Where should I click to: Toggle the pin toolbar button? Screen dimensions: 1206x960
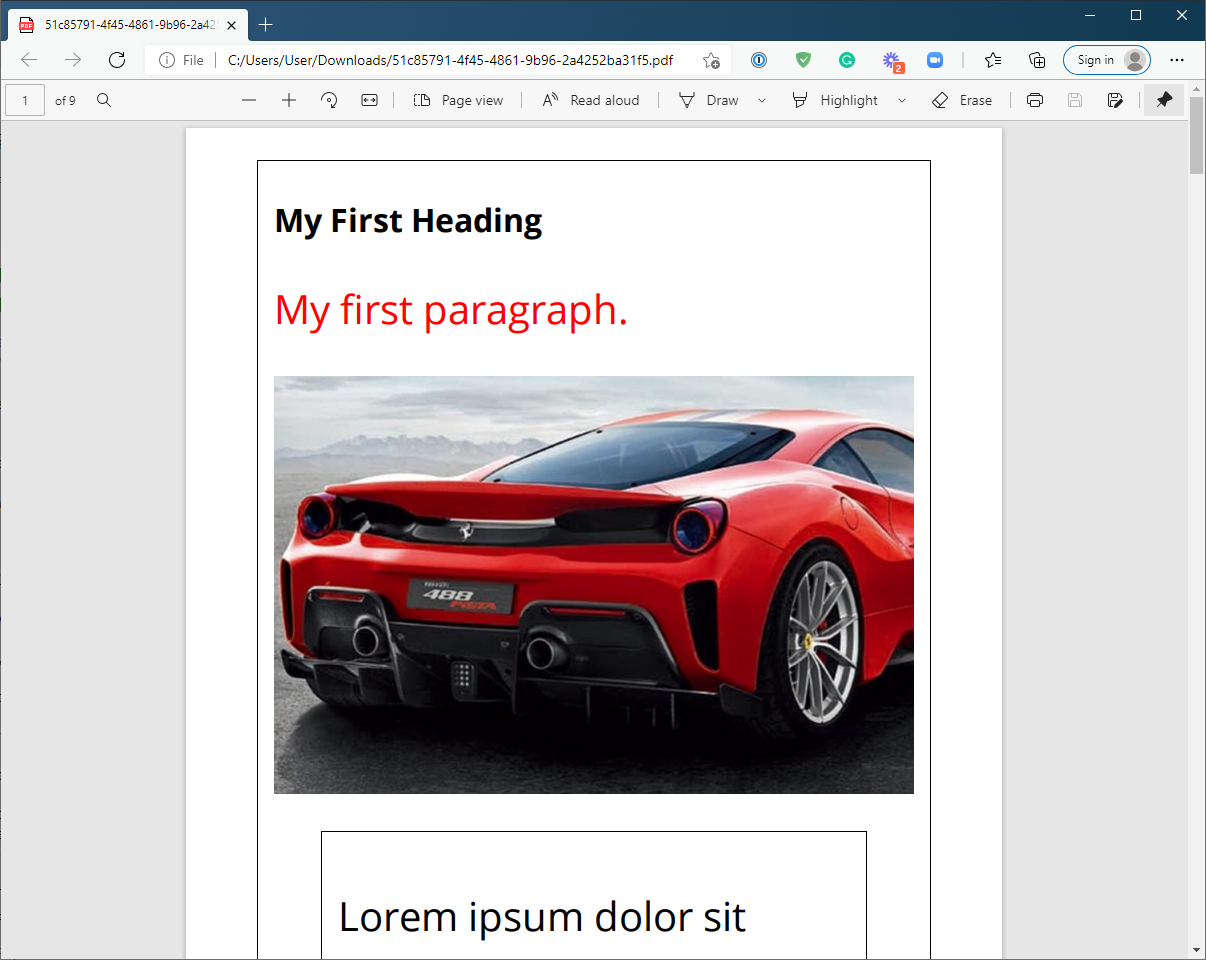(1164, 100)
